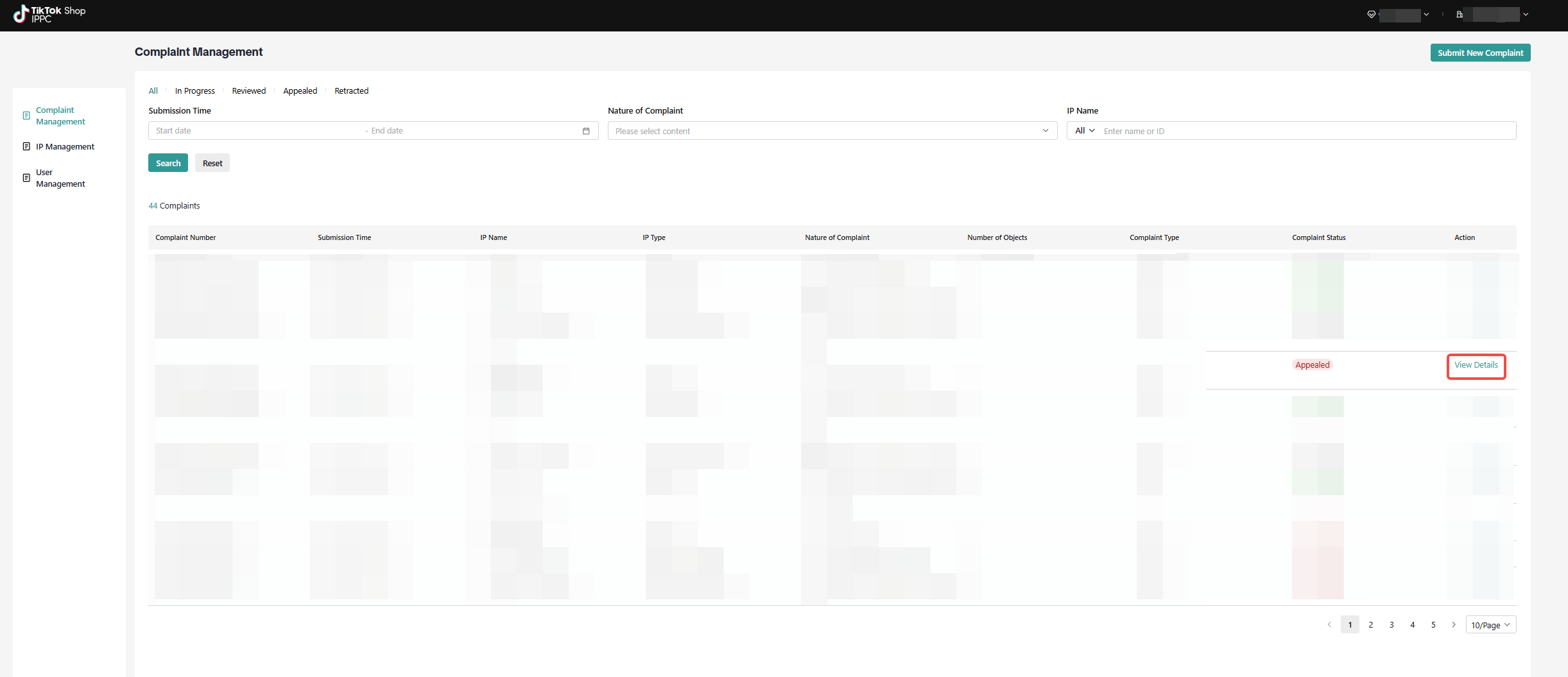Image resolution: width=1568 pixels, height=677 pixels.
Task: Click the account building icon in header
Action: pyautogui.click(x=1459, y=14)
